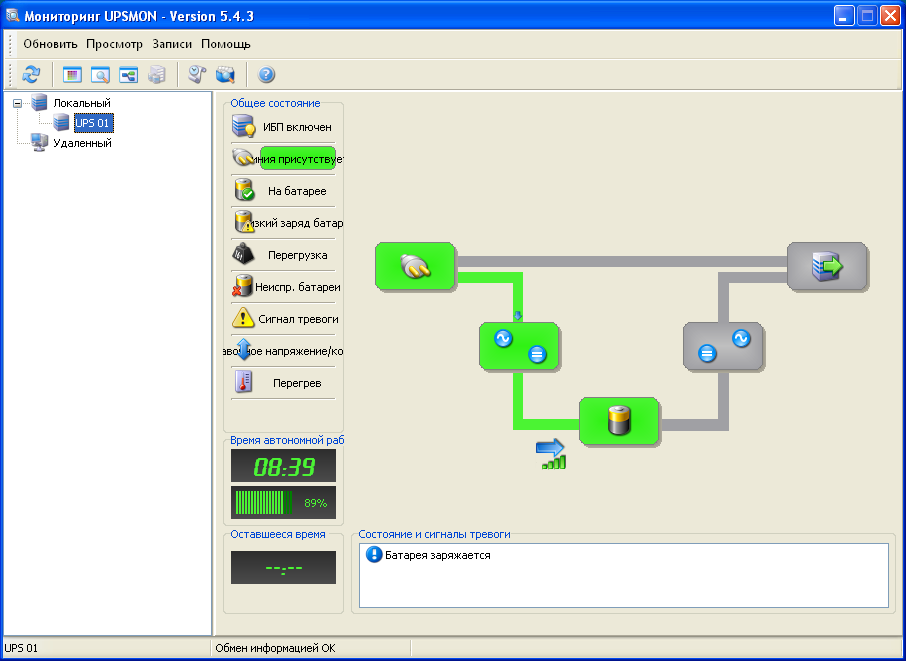This screenshot has height=661, width=906.
Task: Open the Просмотр menu
Action: coord(114,44)
